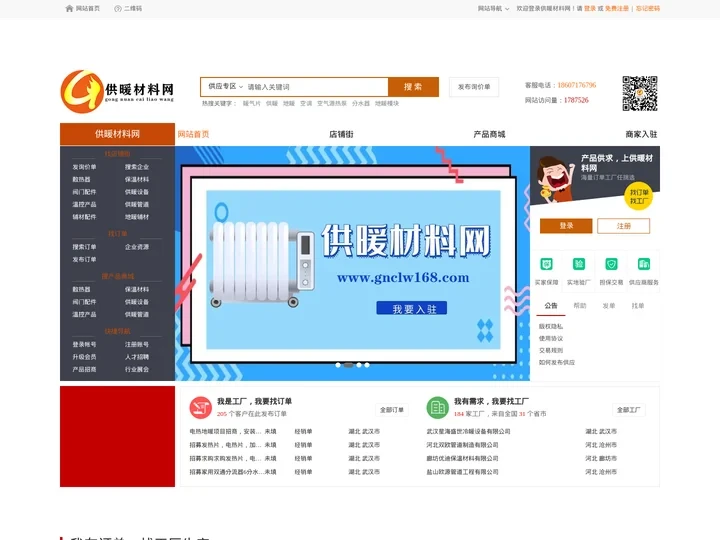Open 搜索企业 in the sidebar
This screenshot has width=720, height=540.
137,167
